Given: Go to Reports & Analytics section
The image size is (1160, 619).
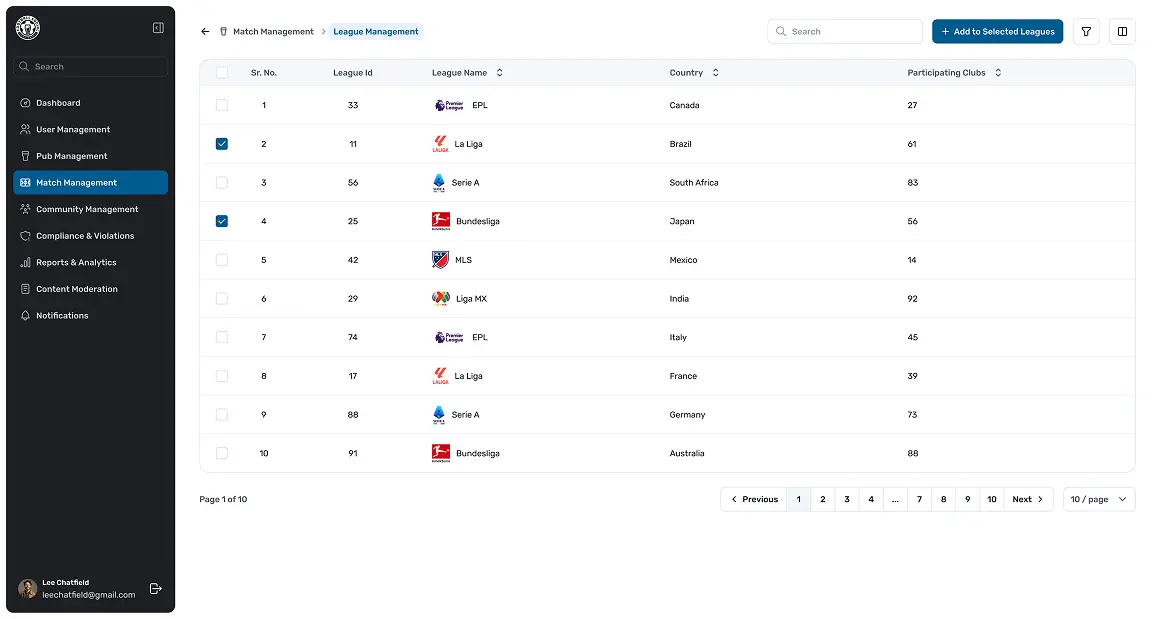Looking at the screenshot, I should point(76,263).
